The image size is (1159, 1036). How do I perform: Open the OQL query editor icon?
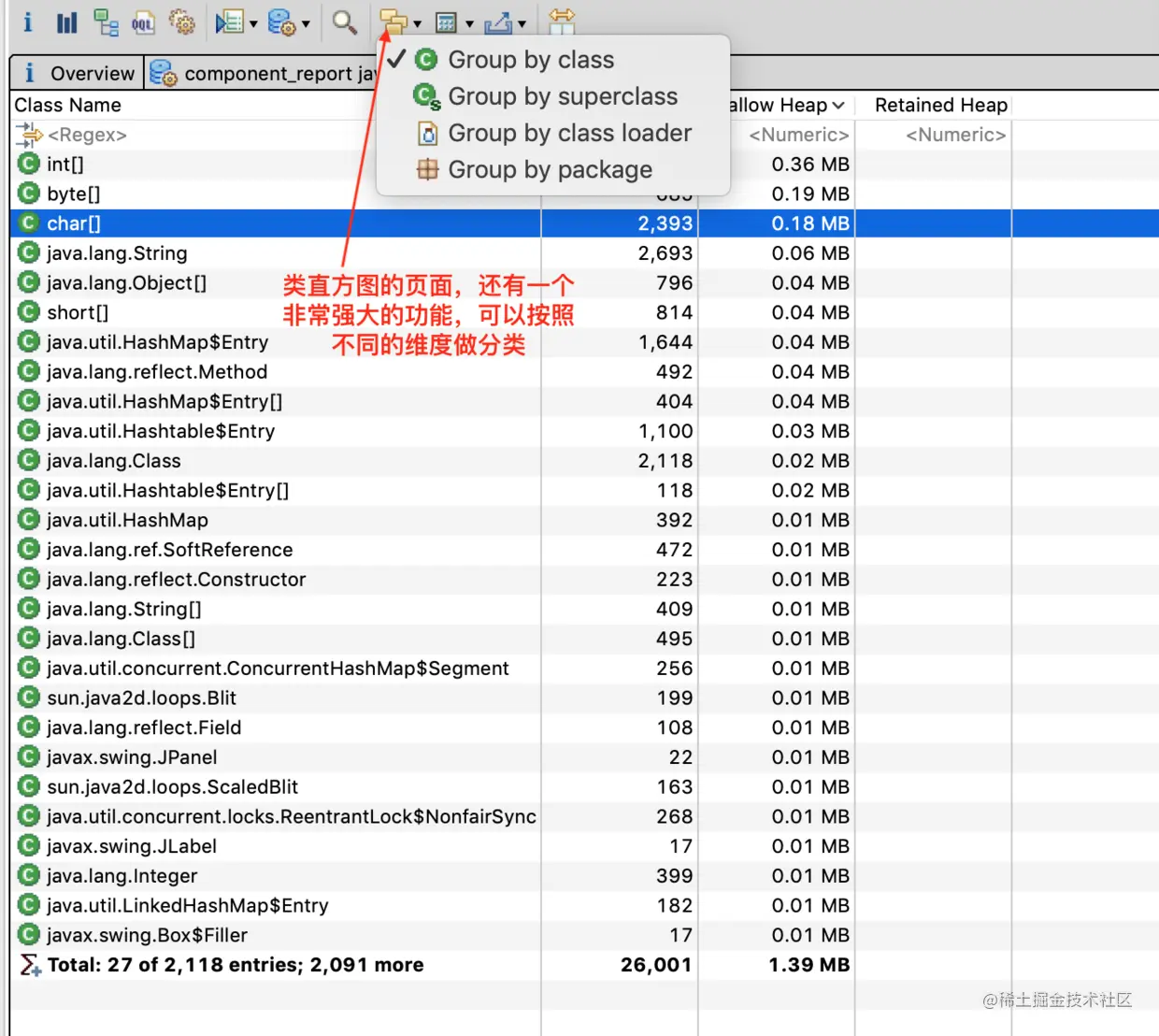[143, 22]
